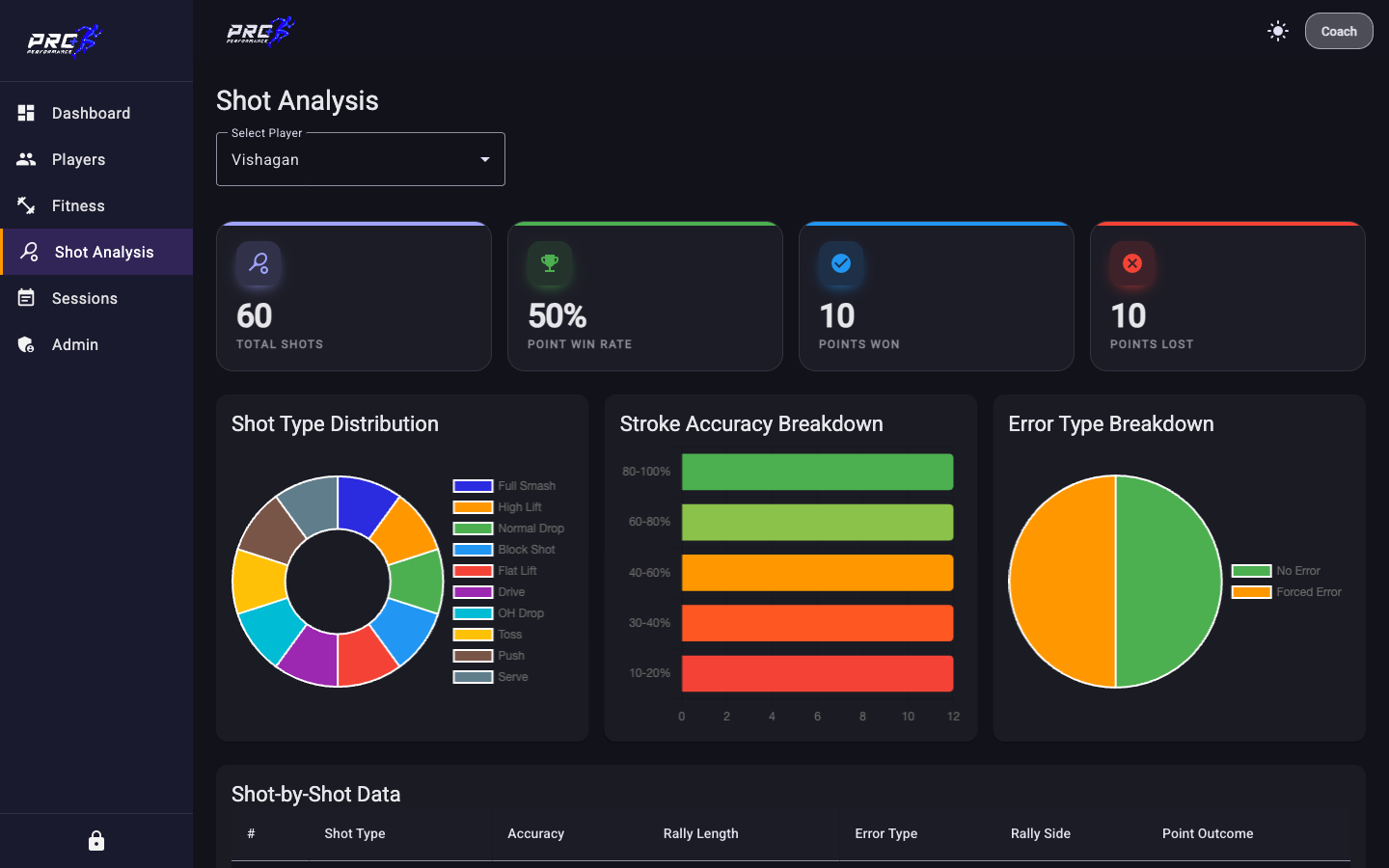Click the orange Forced Error pie half
1389x868 pixels.
tap(1062, 582)
